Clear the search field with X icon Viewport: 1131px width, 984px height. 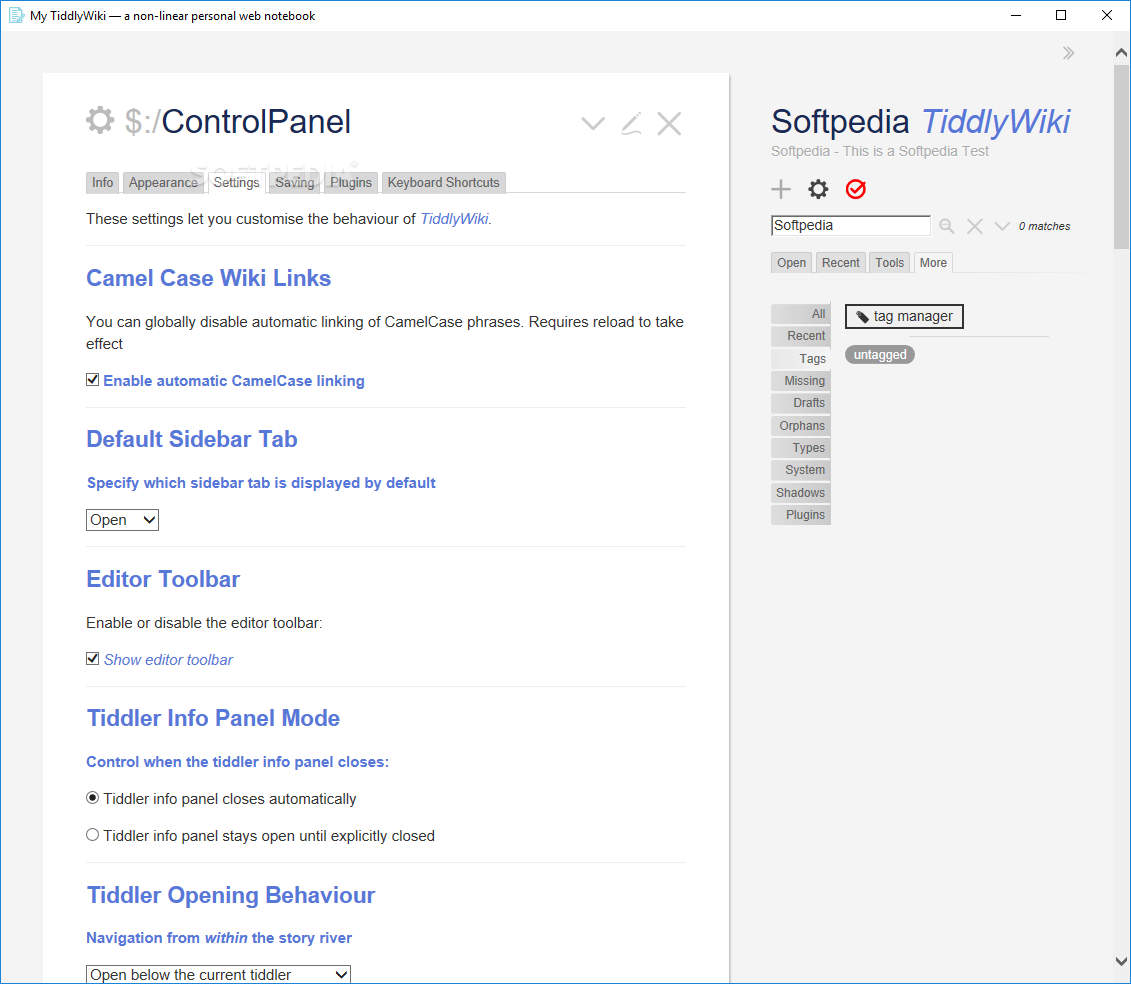(x=974, y=227)
